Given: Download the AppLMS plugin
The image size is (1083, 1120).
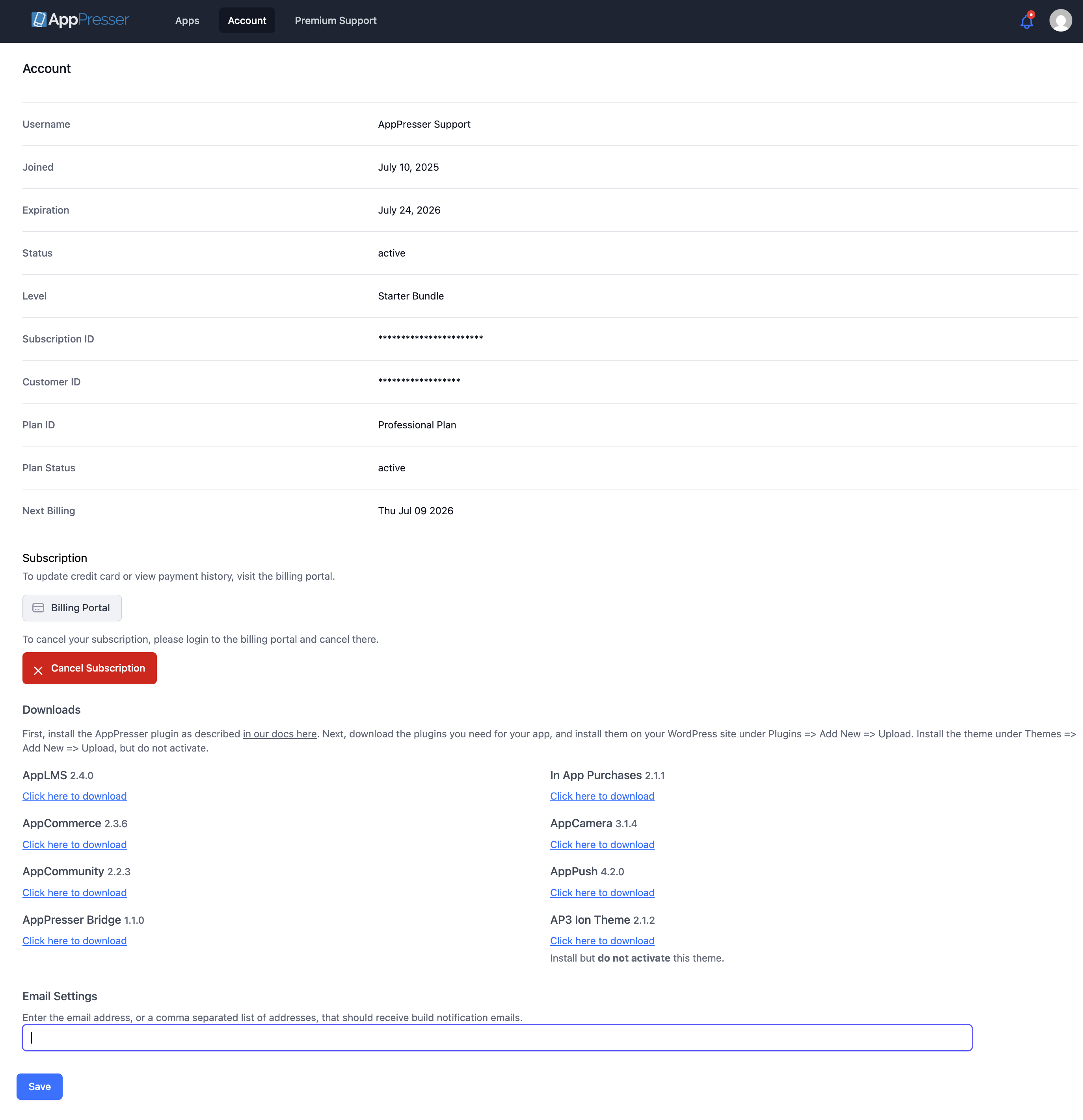Looking at the screenshot, I should [x=74, y=796].
